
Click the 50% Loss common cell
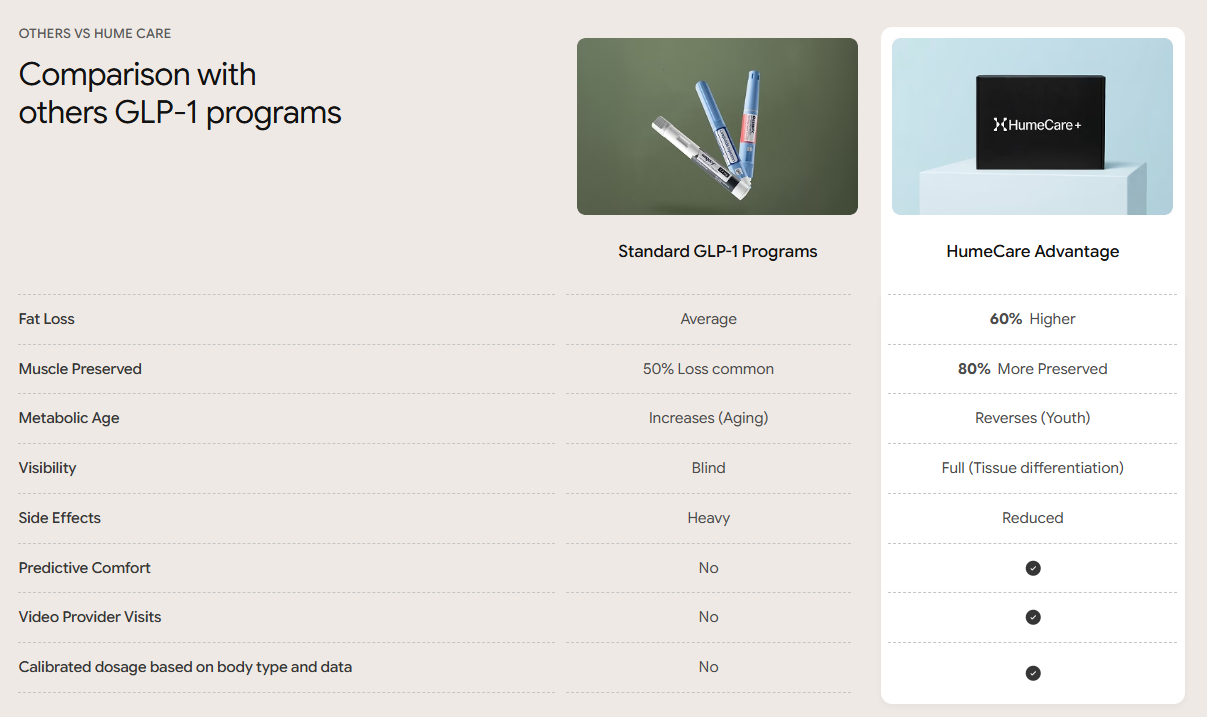(708, 369)
